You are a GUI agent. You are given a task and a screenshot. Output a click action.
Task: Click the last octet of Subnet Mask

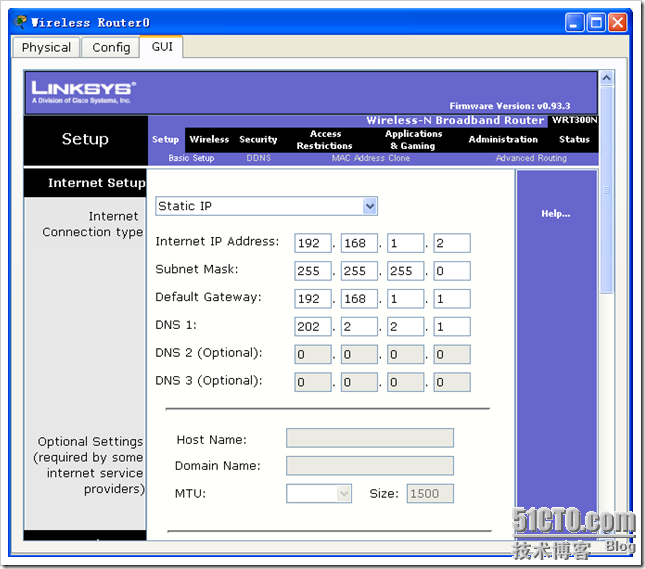coord(452,271)
